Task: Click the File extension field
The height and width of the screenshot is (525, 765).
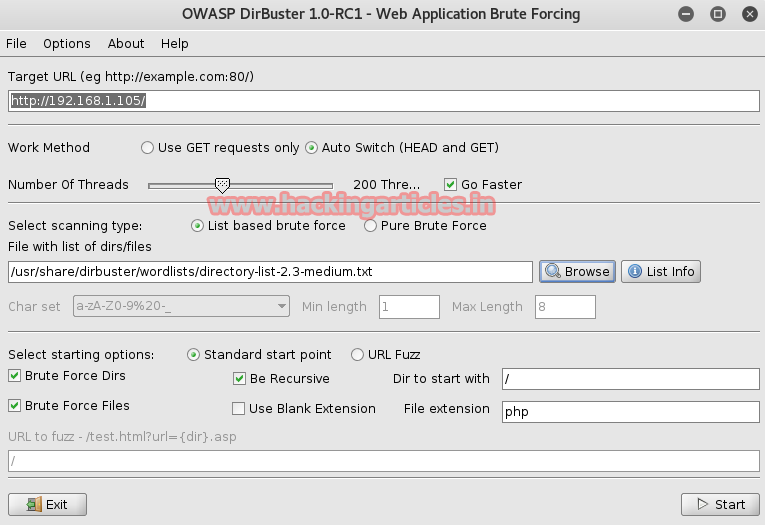Action: 630,412
